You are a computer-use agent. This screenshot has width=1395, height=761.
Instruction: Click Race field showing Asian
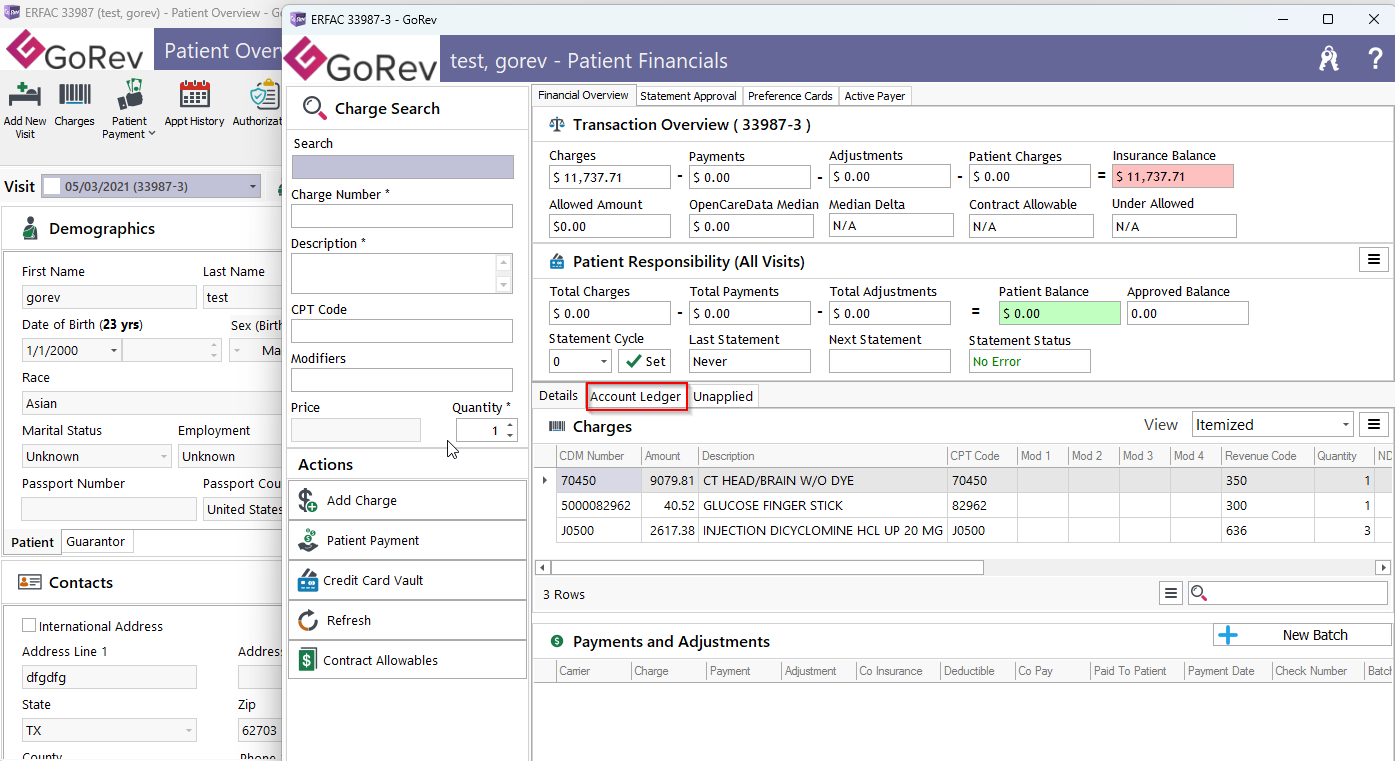150,403
